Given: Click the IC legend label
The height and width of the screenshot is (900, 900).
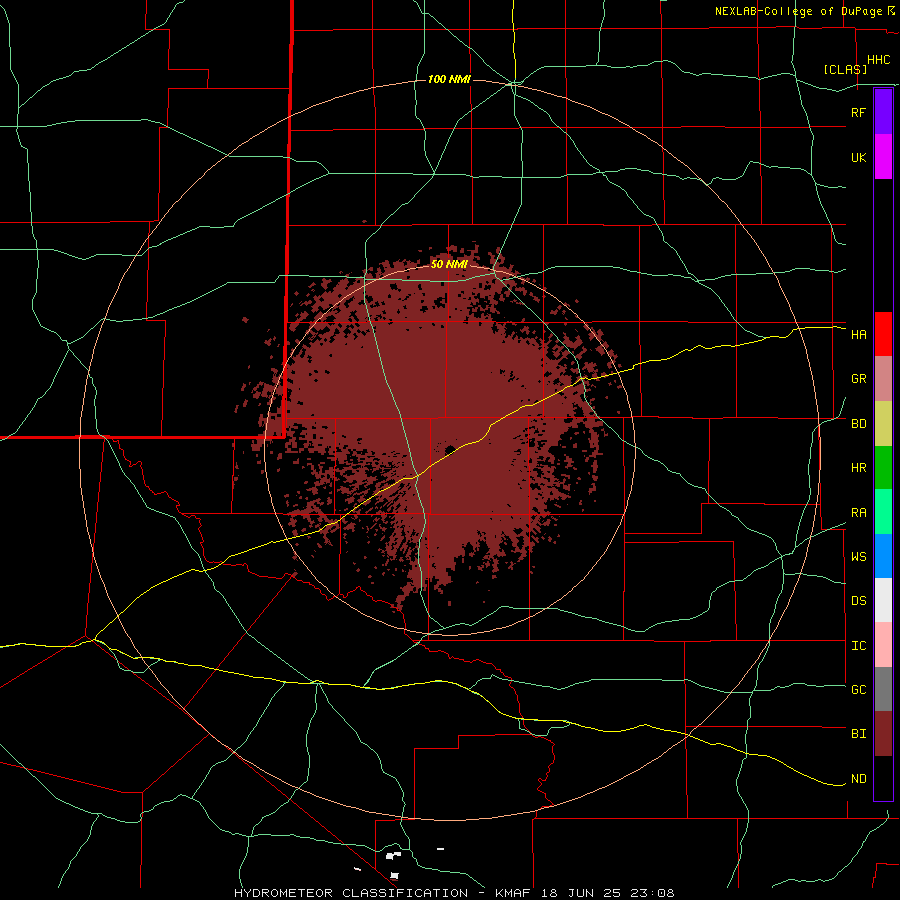Looking at the screenshot, I should tap(858, 646).
